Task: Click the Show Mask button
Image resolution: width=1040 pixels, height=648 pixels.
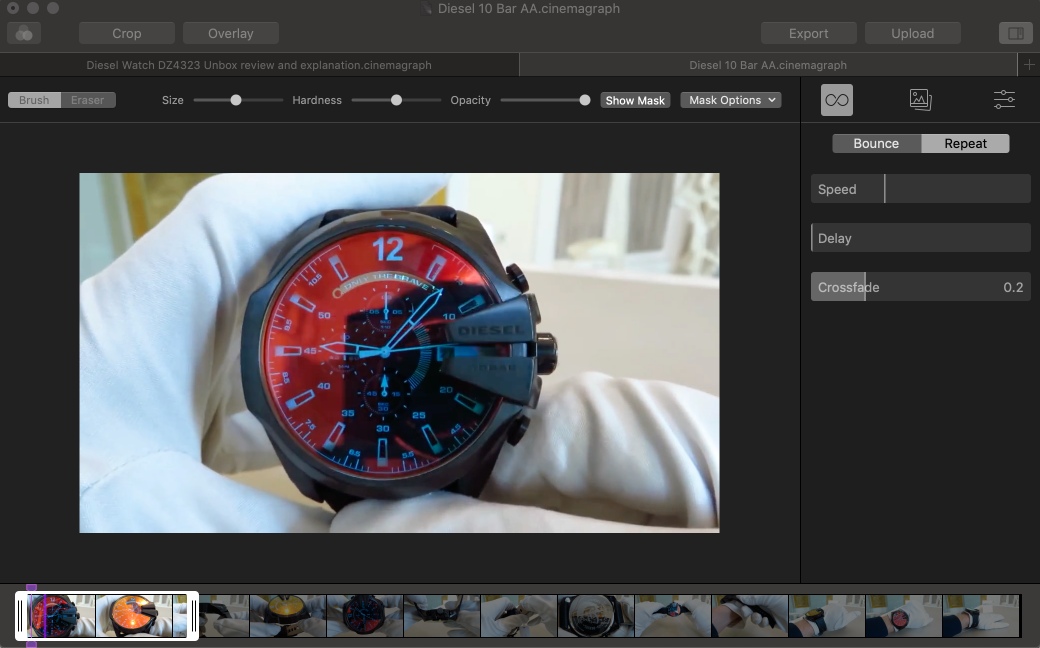Action: coord(635,100)
